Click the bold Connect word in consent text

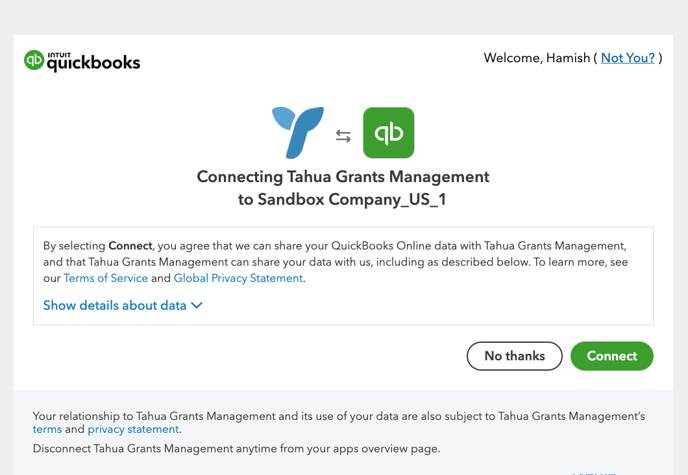coord(130,246)
